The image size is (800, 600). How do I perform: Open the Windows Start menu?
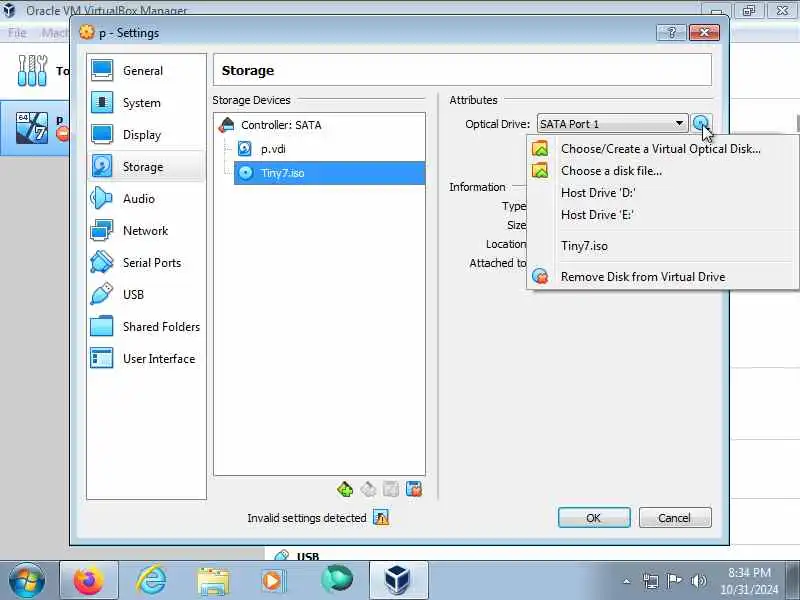tap(27, 580)
